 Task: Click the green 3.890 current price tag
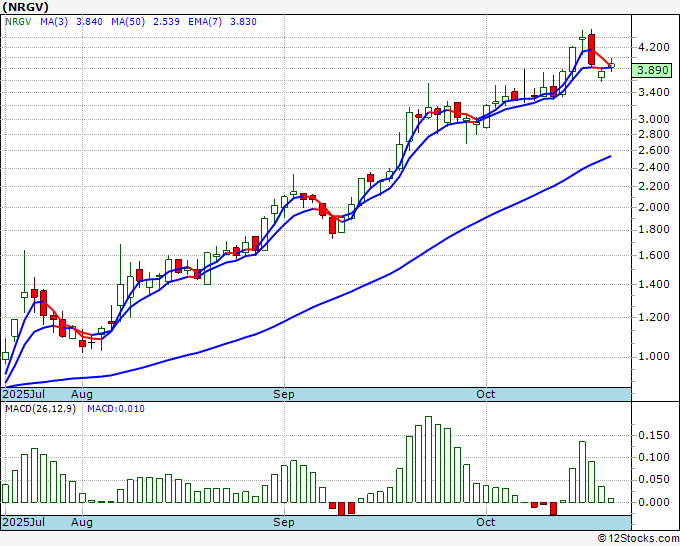[652, 70]
